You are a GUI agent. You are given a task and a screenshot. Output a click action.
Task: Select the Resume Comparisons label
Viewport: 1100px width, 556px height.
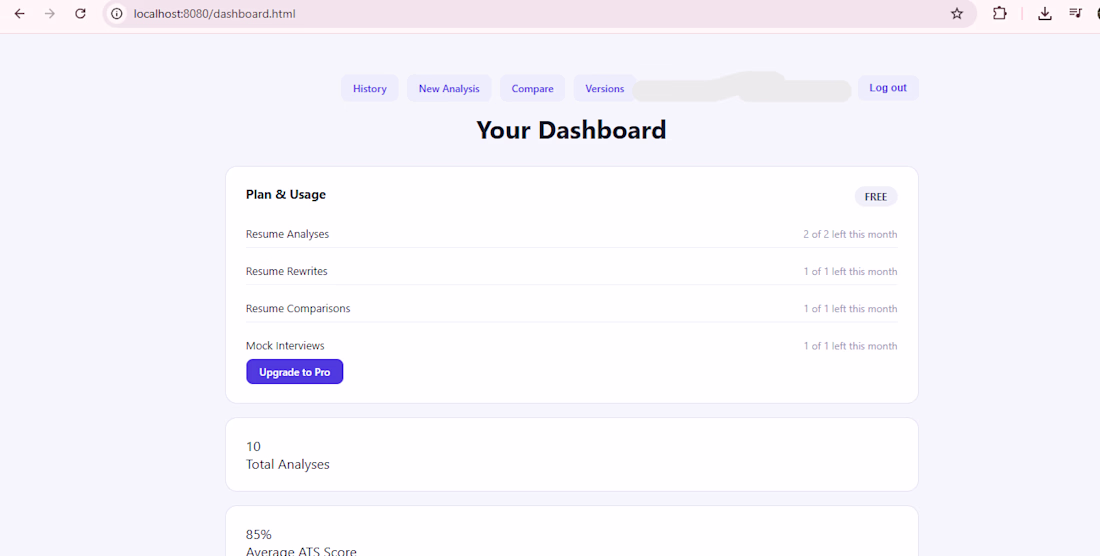pos(297,308)
